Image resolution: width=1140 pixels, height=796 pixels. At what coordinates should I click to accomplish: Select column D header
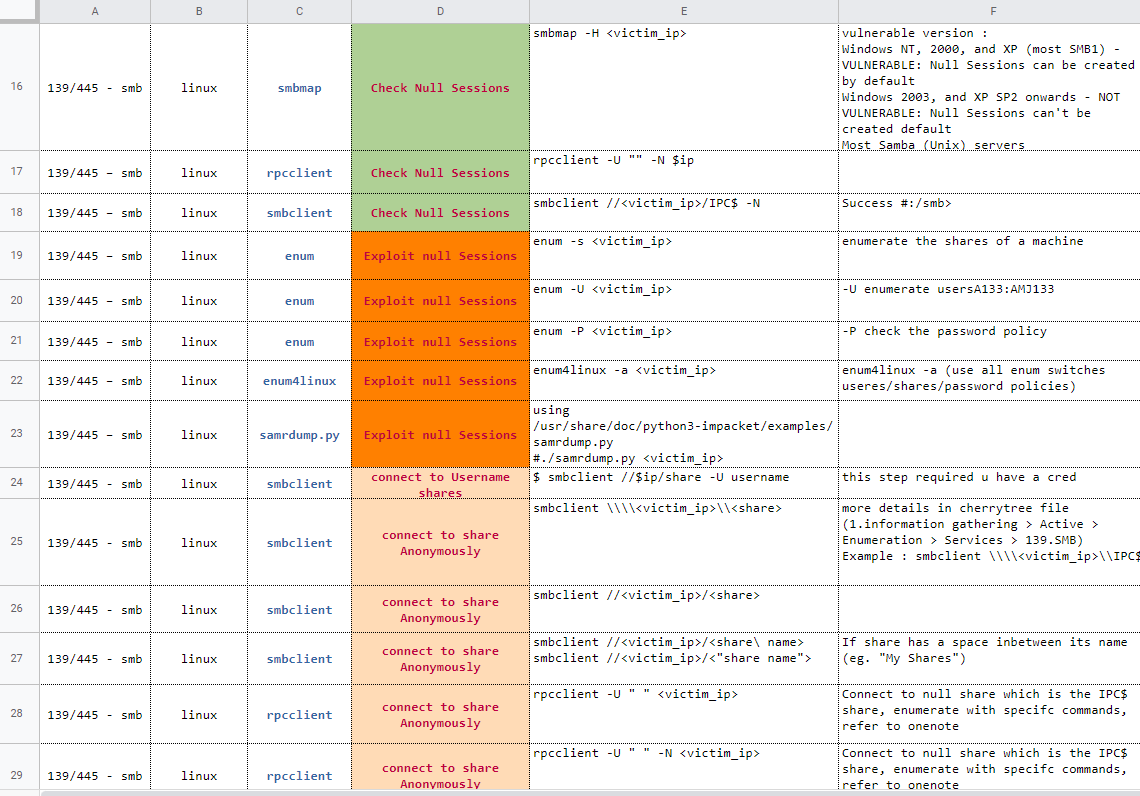(440, 11)
